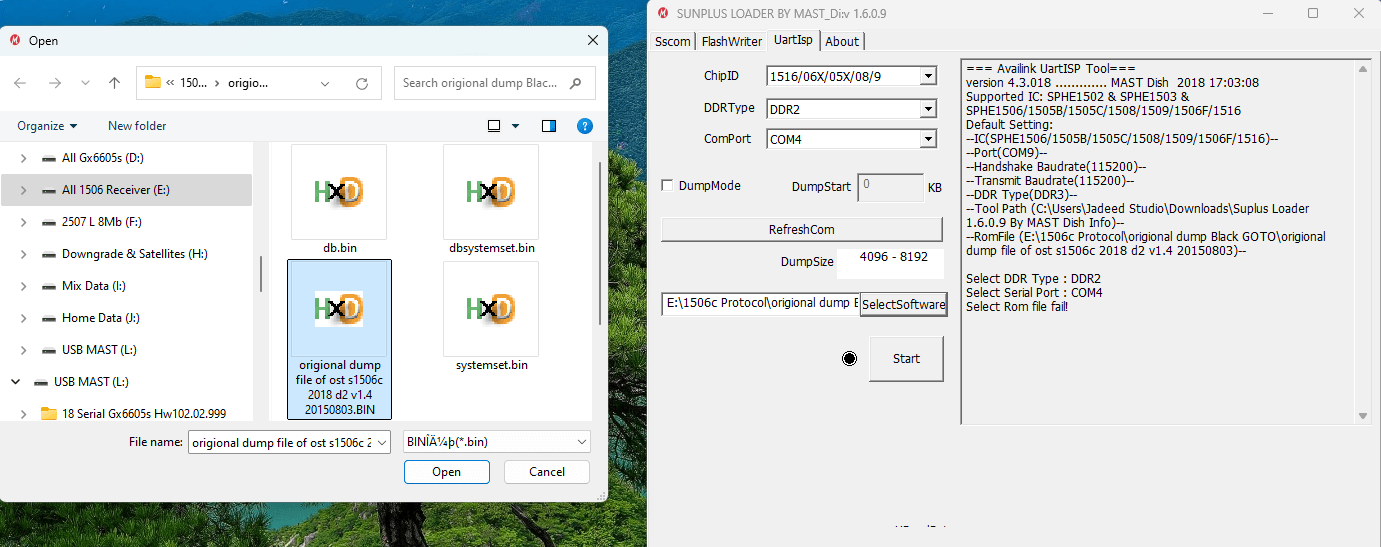The image size is (1381, 547).
Task: Click the search magnifier icon
Action: [x=576, y=83]
